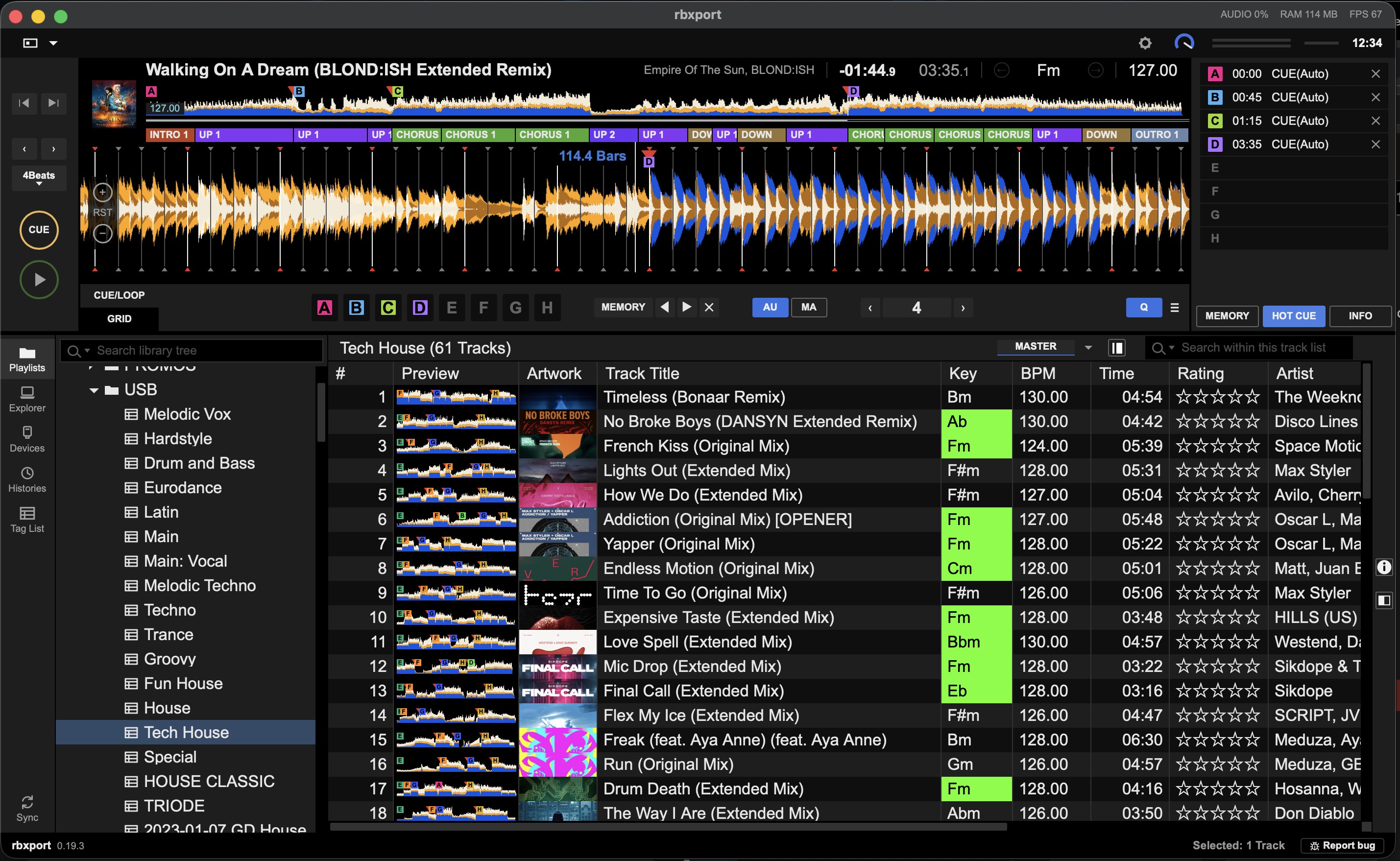Toggle side panel icon below info icon

tap(1384, 600)
